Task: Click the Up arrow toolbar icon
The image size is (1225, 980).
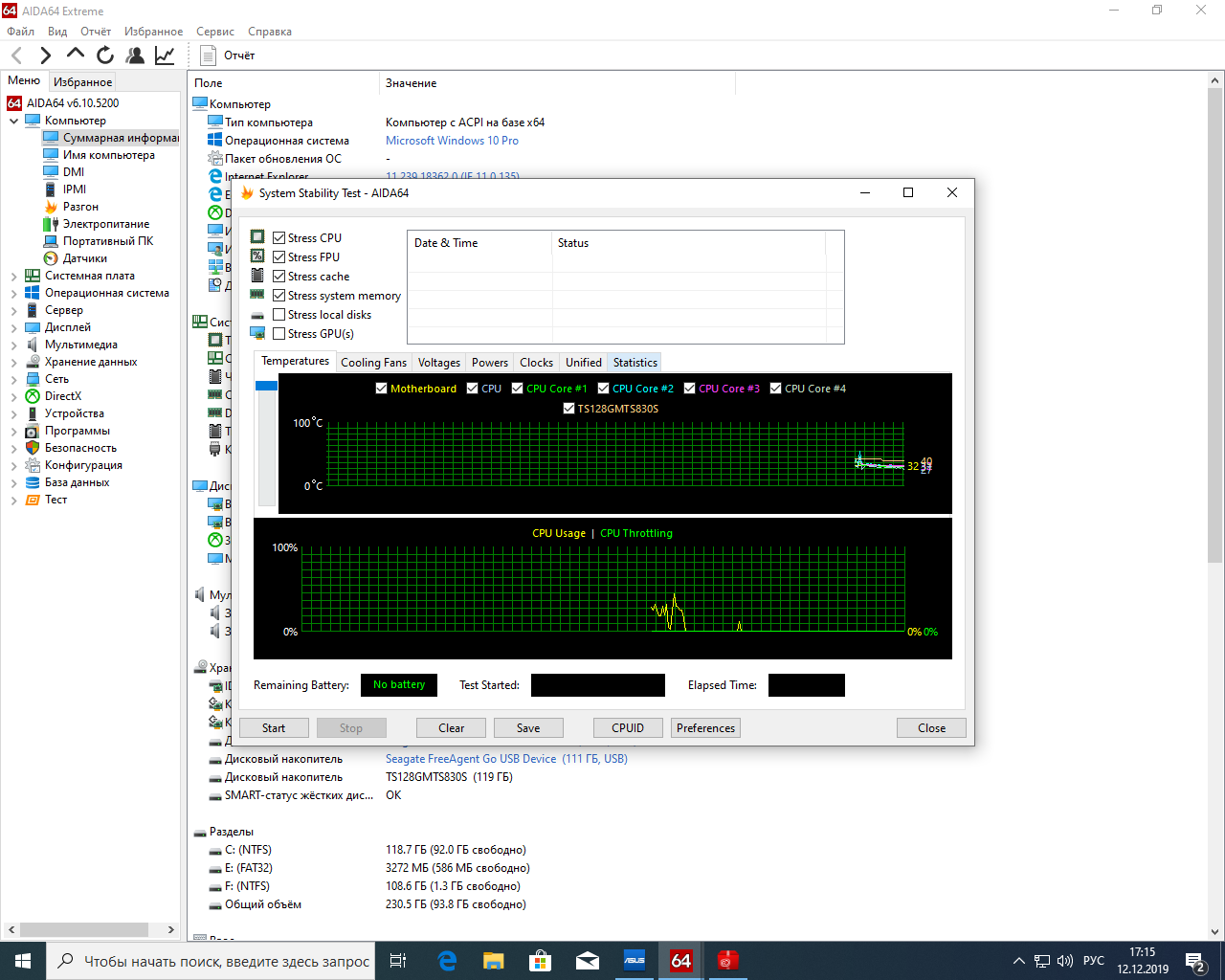Action: 76,55
